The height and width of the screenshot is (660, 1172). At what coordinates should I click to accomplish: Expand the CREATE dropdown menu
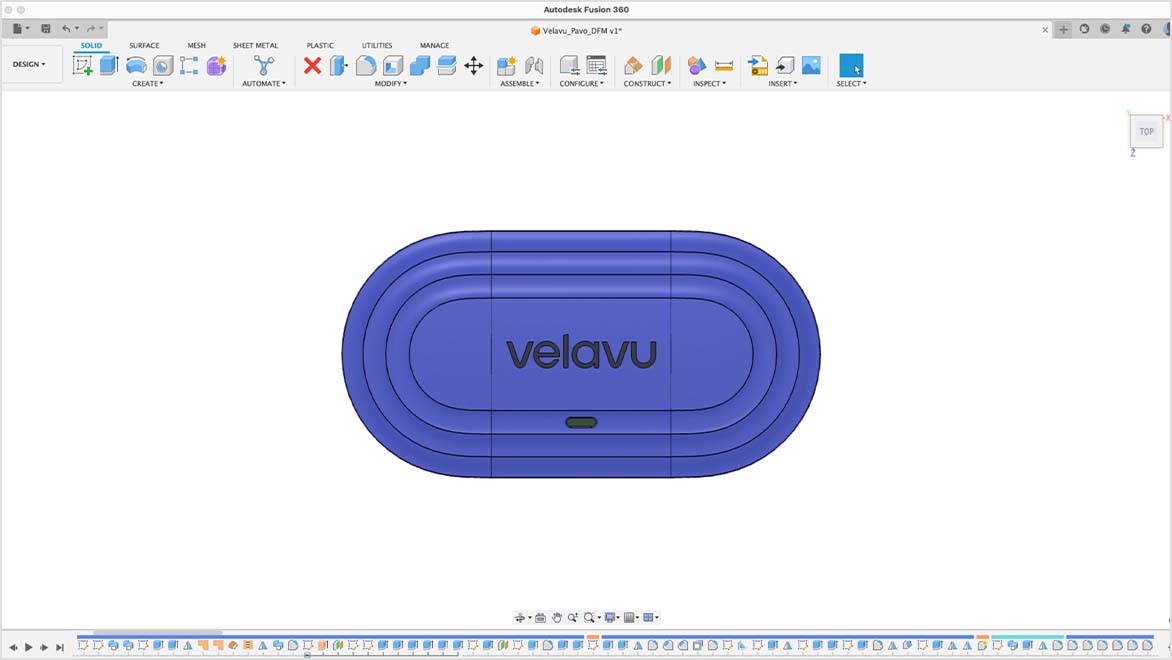(147, 83)
